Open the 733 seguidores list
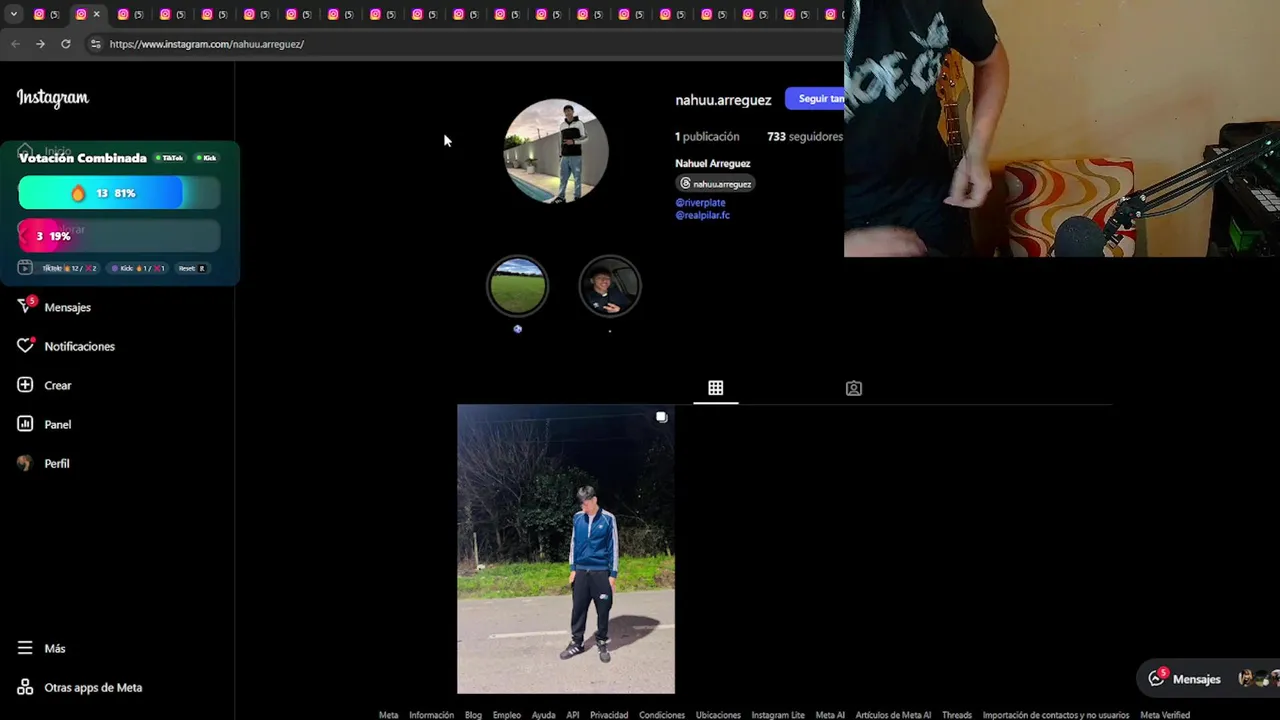1280x720 pixels. tap(805, 136)
